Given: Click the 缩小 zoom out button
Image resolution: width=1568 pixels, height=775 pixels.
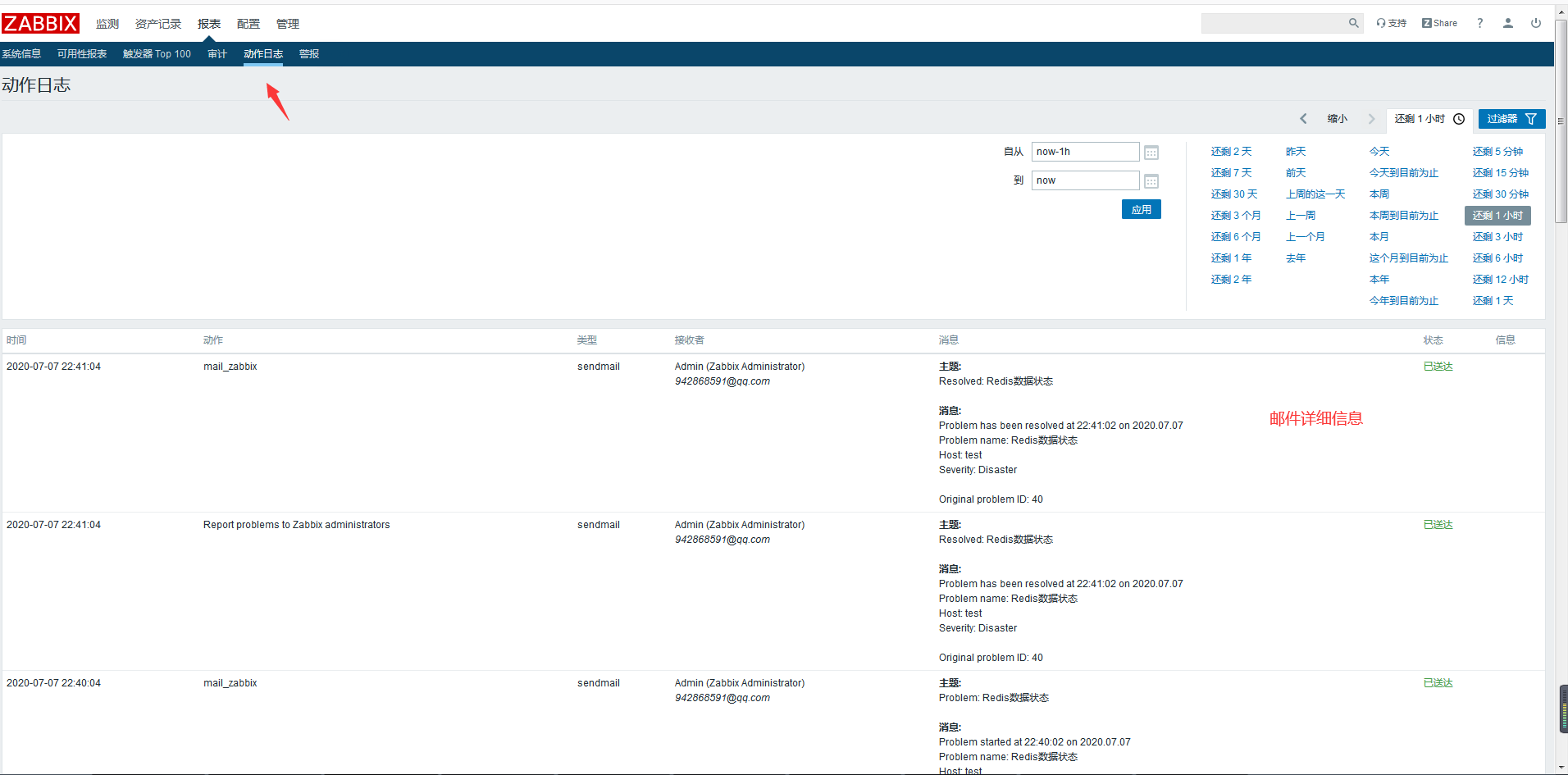Looking at the screenshot, I should coord(1337,119).
